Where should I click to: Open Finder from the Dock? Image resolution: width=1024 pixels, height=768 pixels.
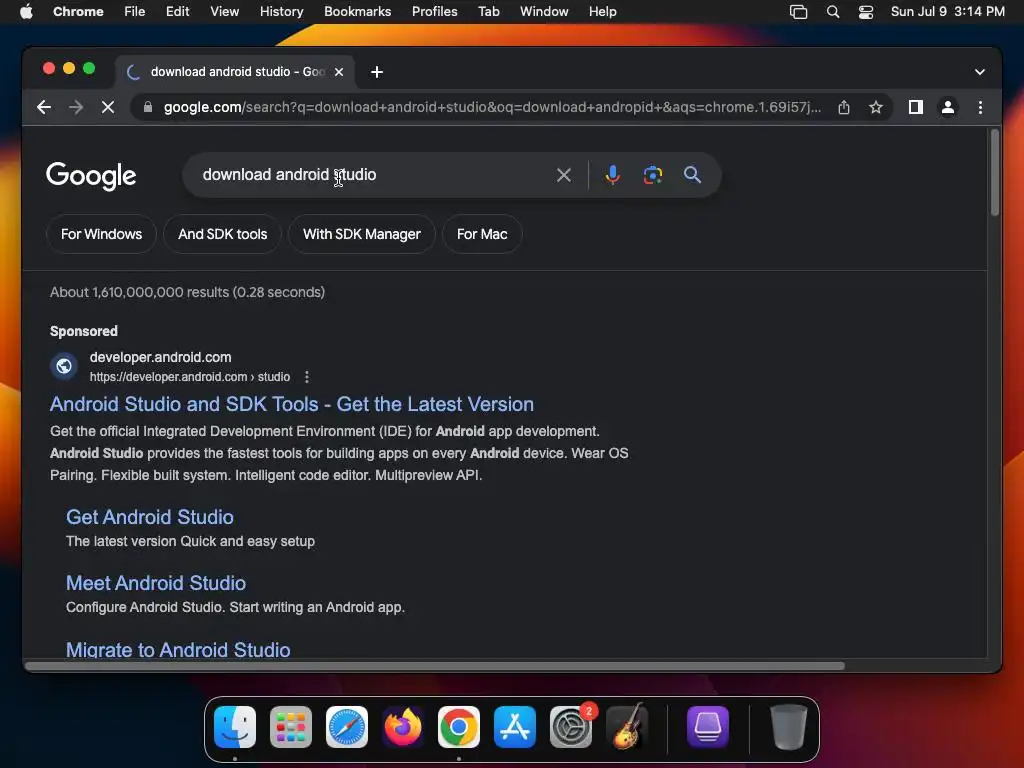coord(235,727)
